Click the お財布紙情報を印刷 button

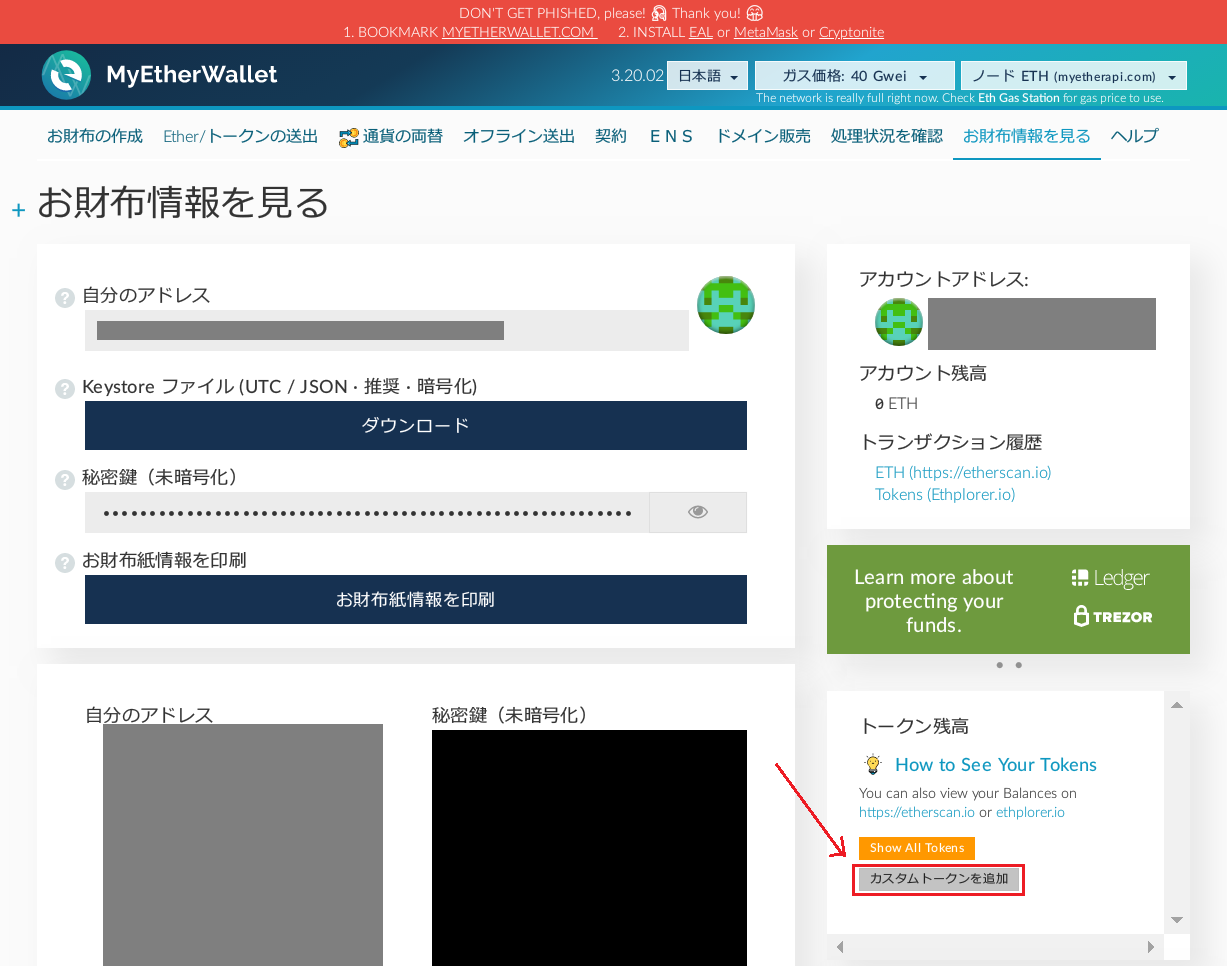[x=416, y=599]
